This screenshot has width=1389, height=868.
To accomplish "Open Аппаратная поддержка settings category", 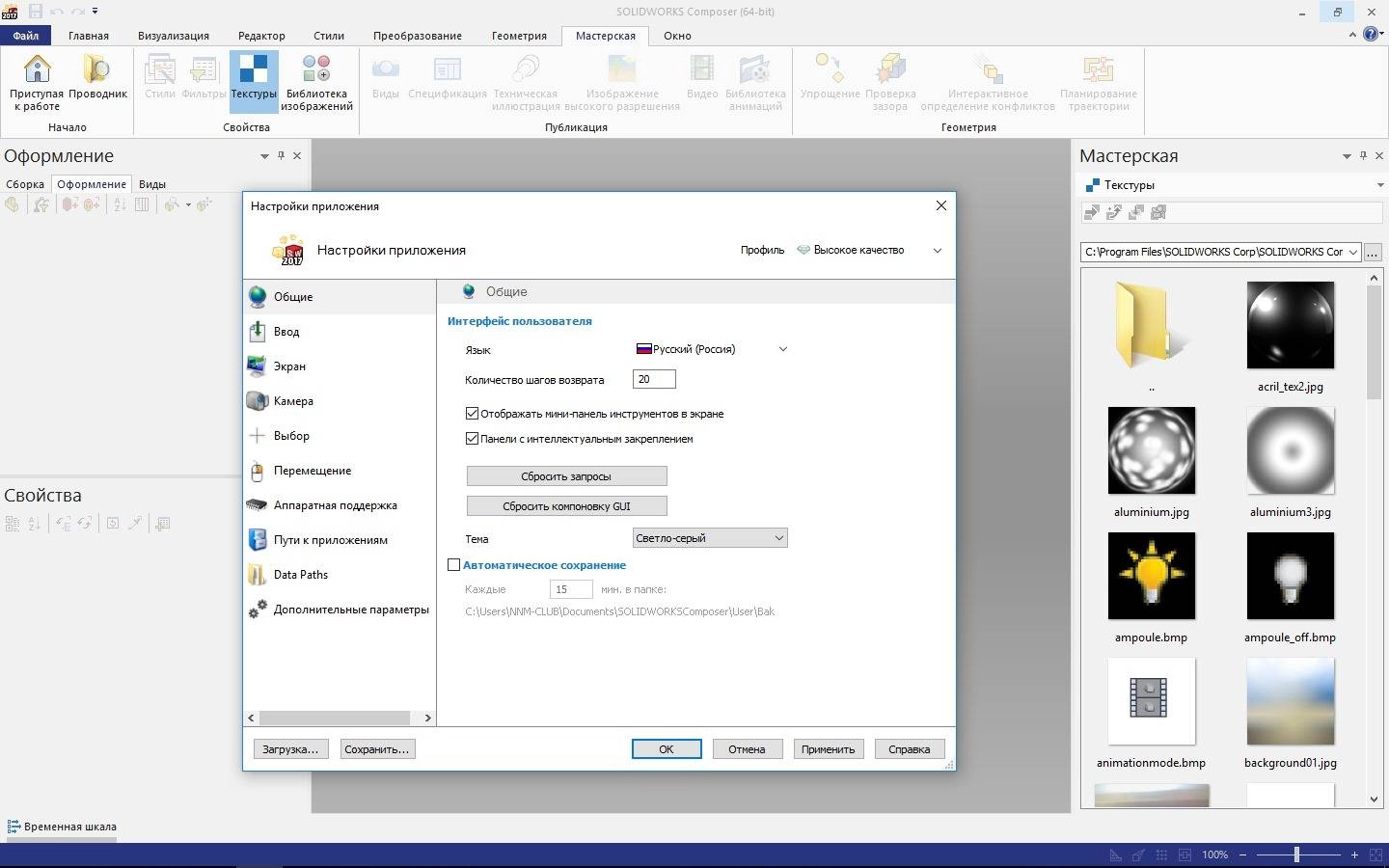I will click(x=340, y=505).
